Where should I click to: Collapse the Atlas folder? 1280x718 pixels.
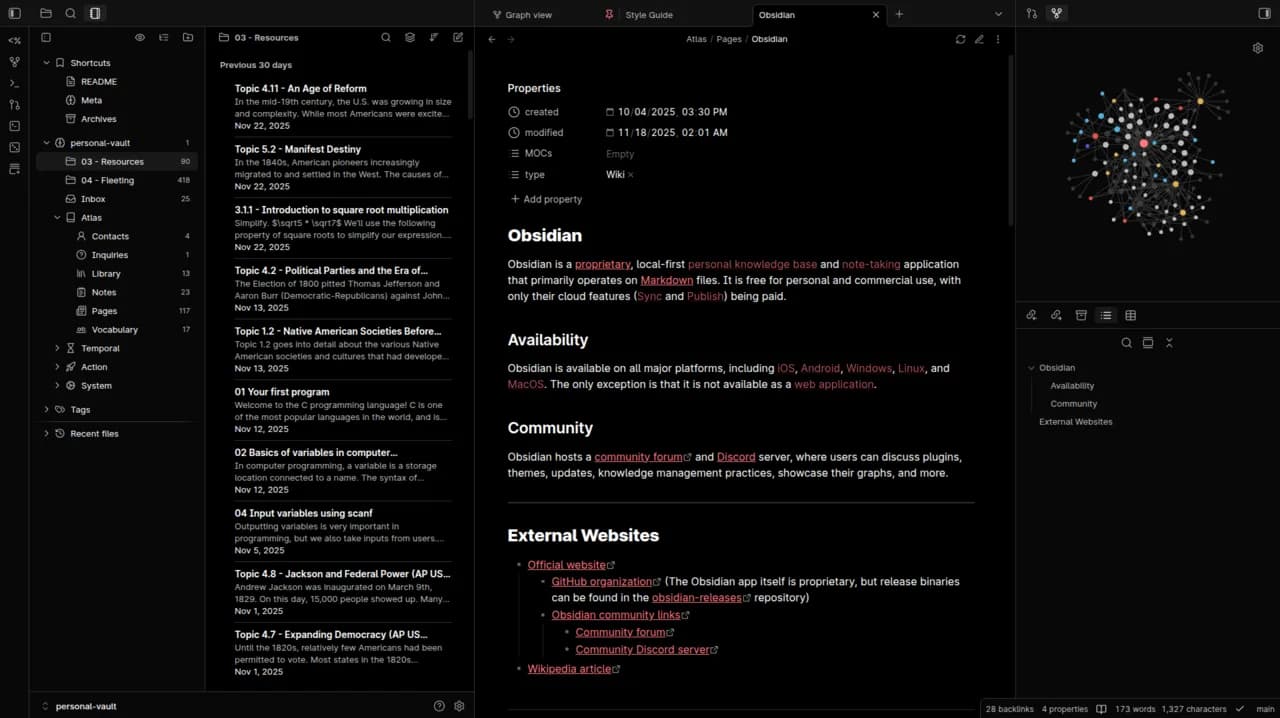(x=57, y=217)
